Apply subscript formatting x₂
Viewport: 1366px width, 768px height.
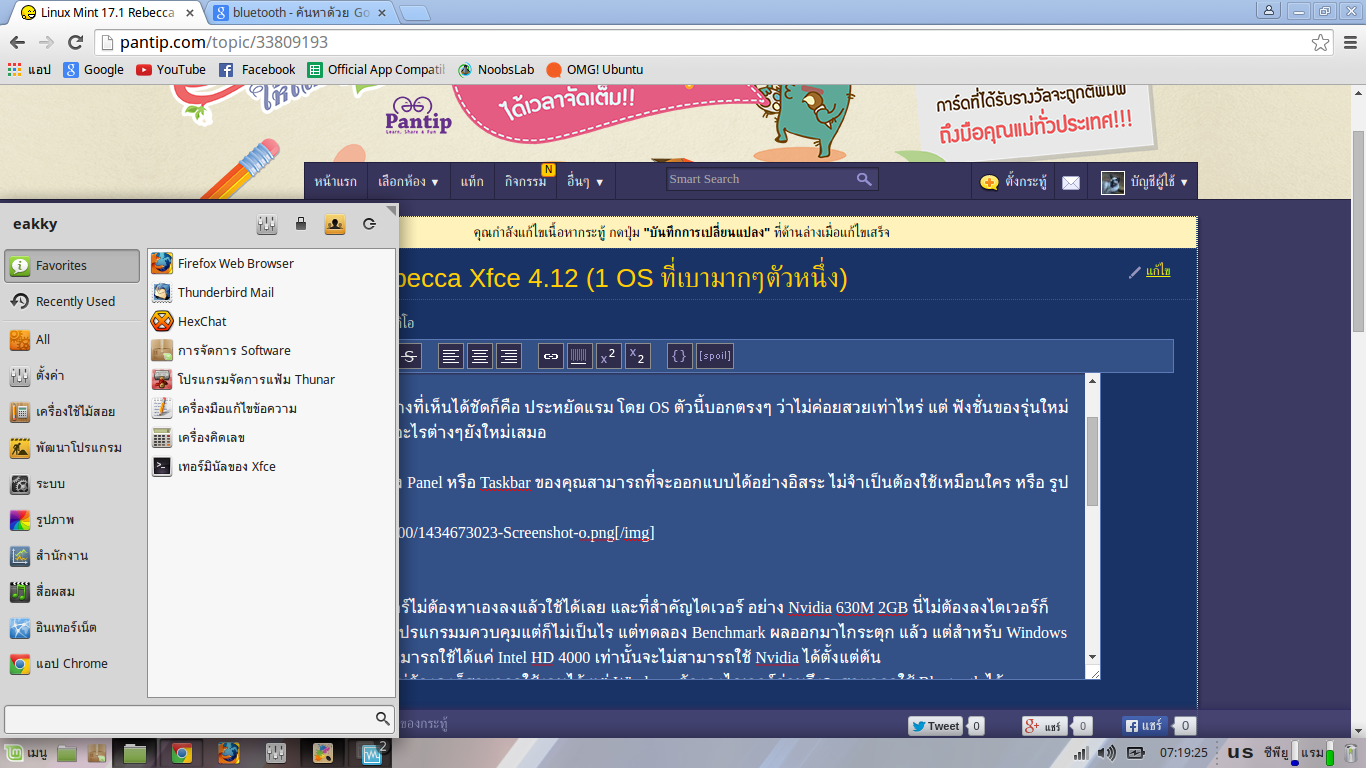(x=637, y=356)
